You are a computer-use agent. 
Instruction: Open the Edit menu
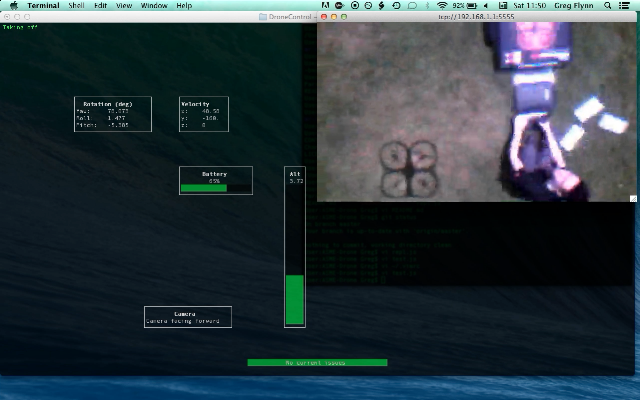[x=100, y=5]
